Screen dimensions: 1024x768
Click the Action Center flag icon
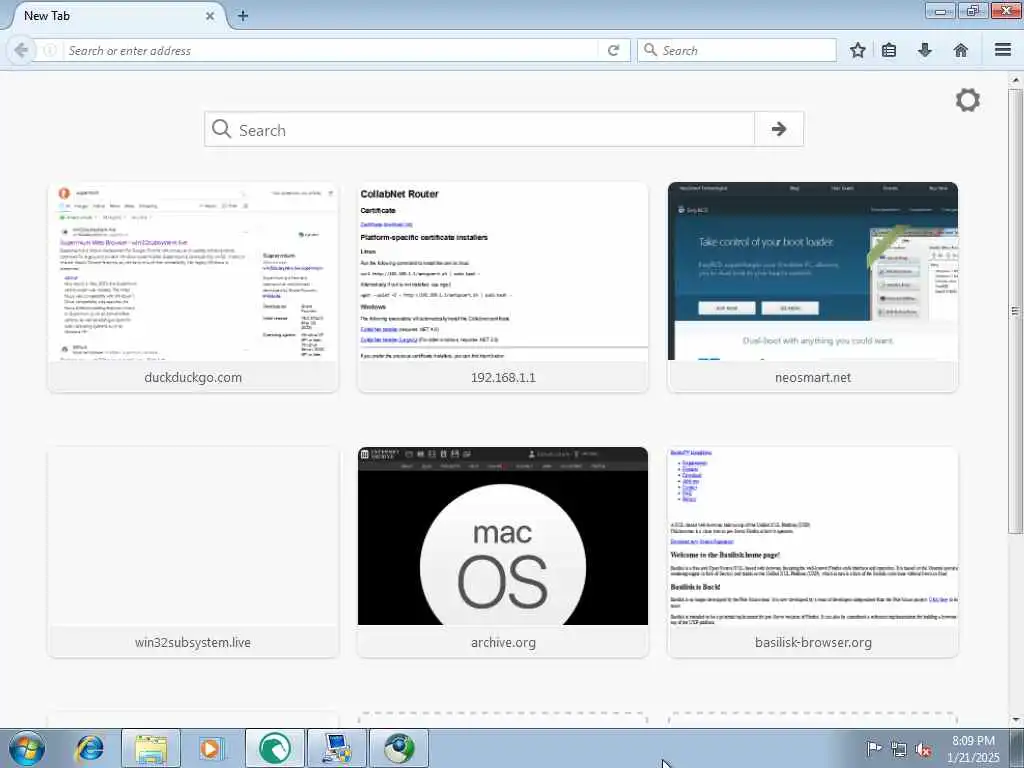[x=874, y=748]
